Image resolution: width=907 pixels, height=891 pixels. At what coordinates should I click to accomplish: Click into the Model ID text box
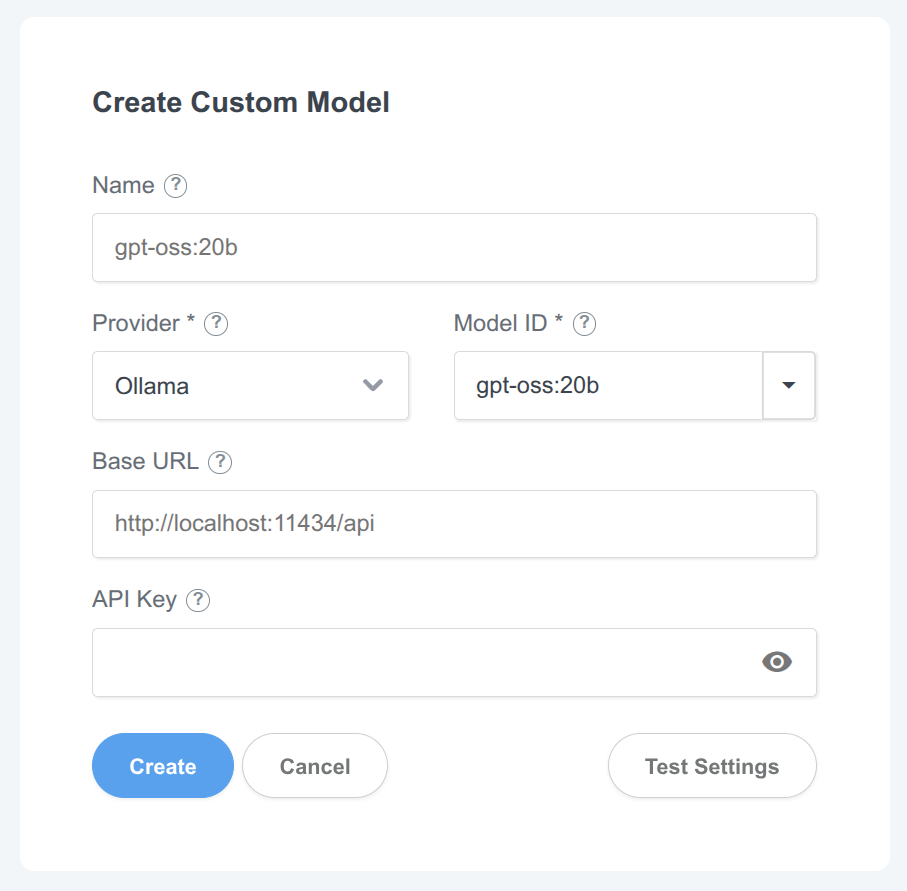pyautogui.click(x=608, y=385)
